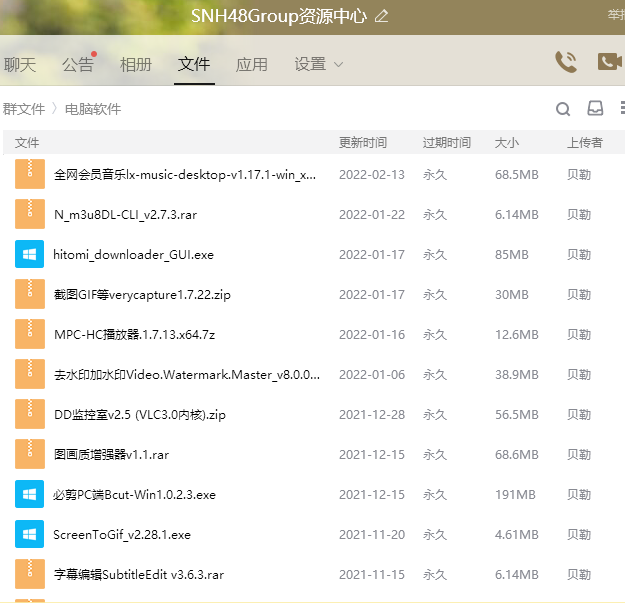Click the SNH48Group资源中心 group title
The width and height of the screenshot is (625, 603).
(279, 16)
